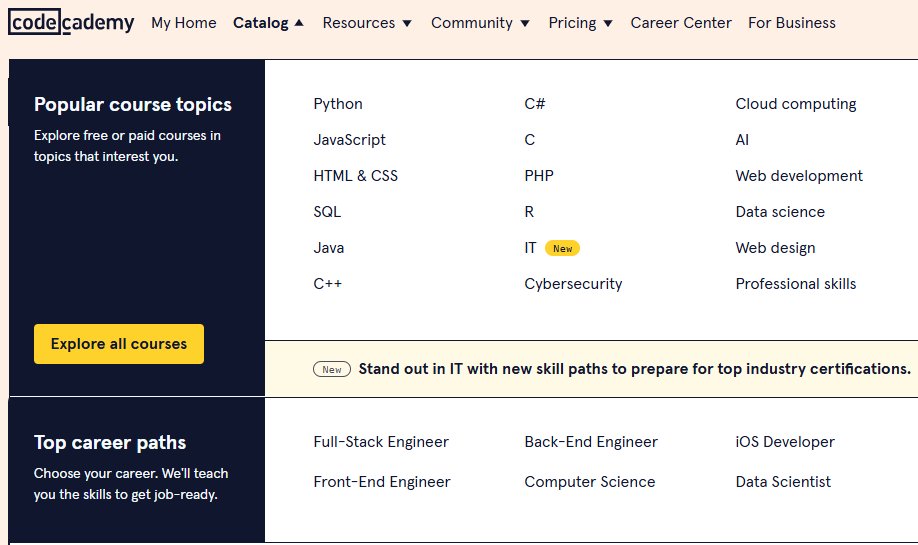Open the Java topic
The height and width of the screenshot is (545, 918).
pos(328,248)
